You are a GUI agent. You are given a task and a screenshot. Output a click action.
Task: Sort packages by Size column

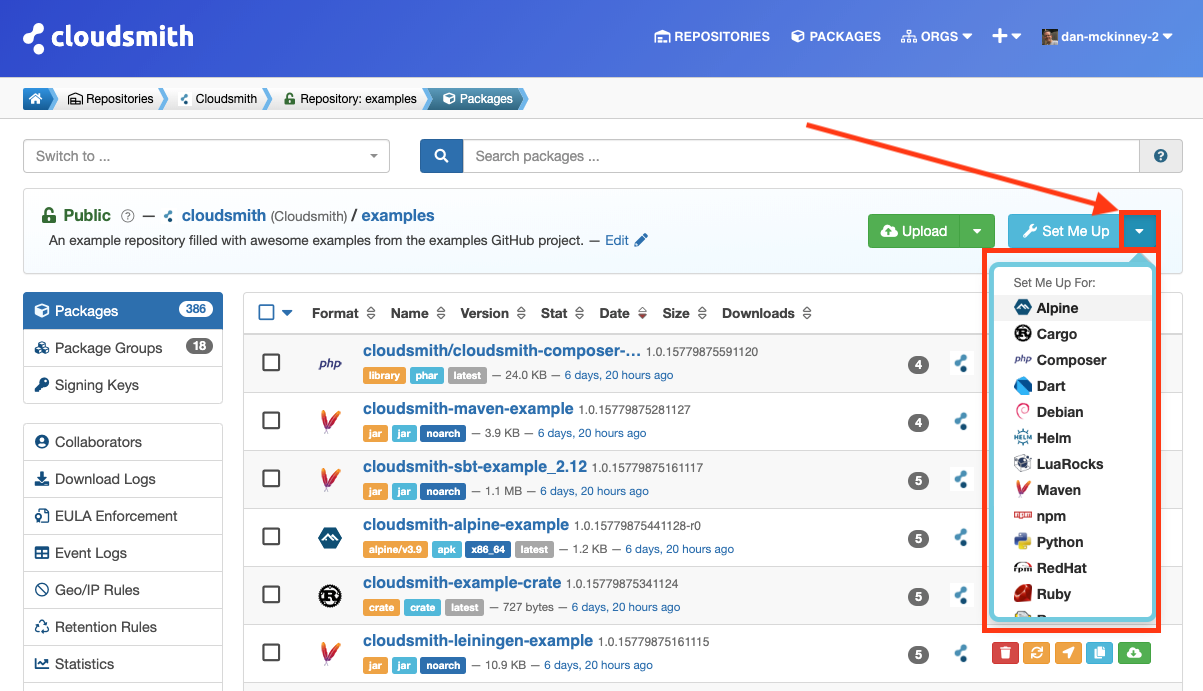tap(685, 313)
